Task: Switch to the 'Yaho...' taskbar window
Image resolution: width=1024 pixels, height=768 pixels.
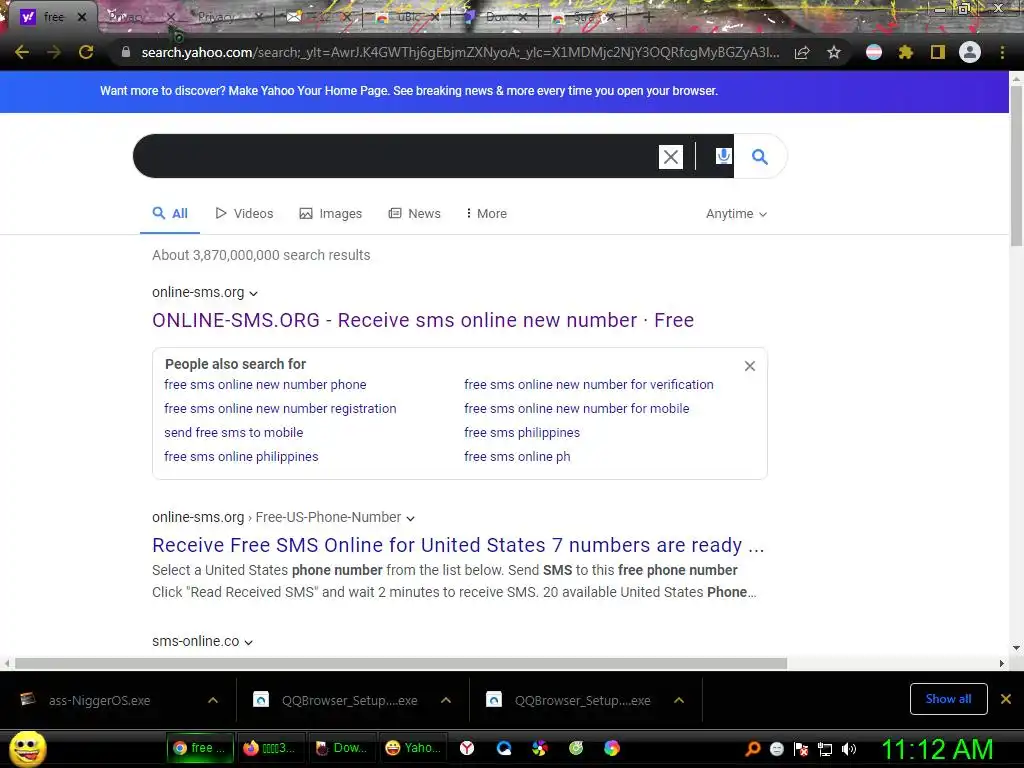Action: (x=411, y=748)
